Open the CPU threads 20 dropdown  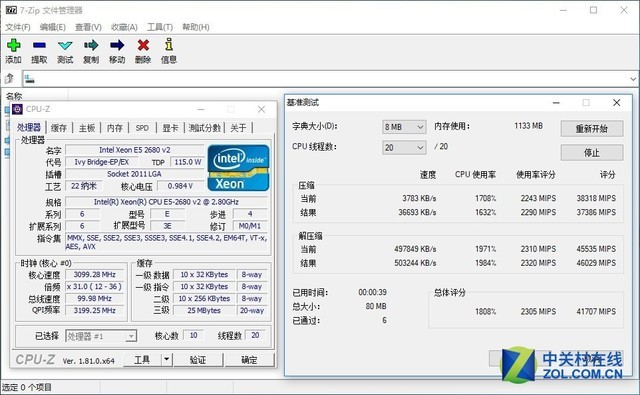pyautogui.click(x=404, y=147)
